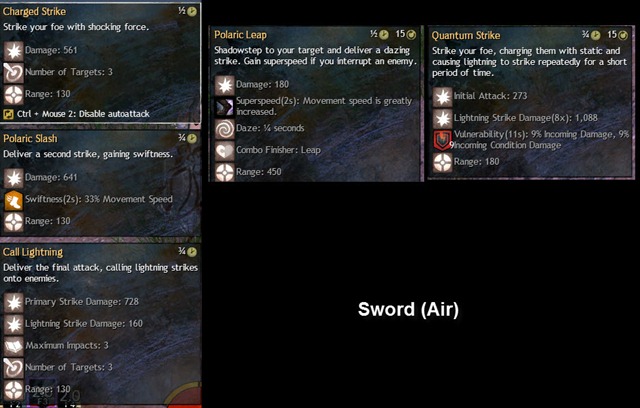Image resolution: width=640 pixels, height=408 pixels.
Task: Click the Vulnerability shield icon in Quantum Strike
Action: pyautogui.click(x=442, y=140)
